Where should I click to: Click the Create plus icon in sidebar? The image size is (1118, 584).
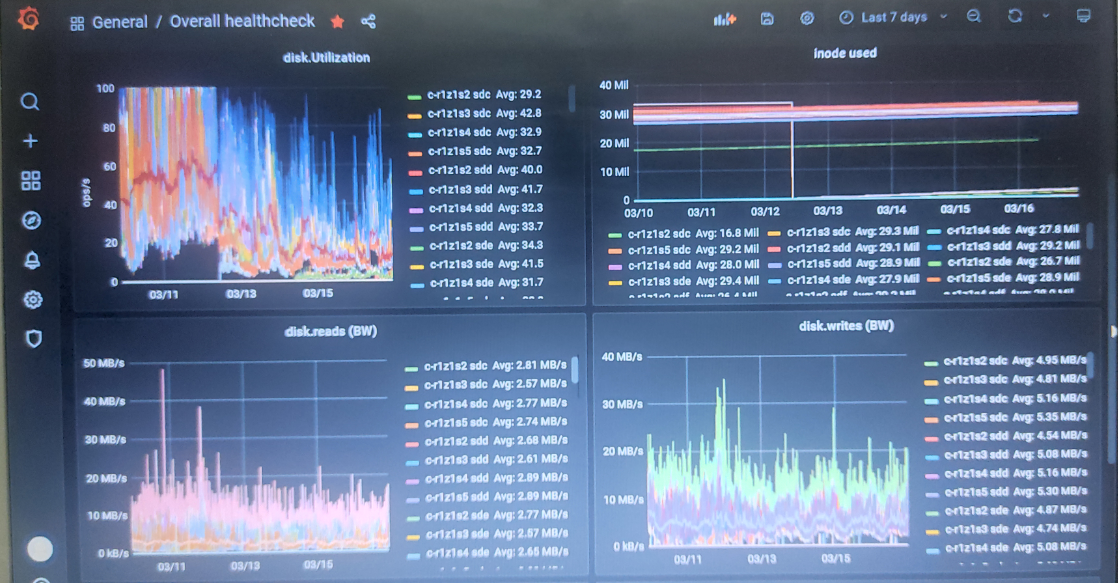pyautogui.click(x=30, y=140)
